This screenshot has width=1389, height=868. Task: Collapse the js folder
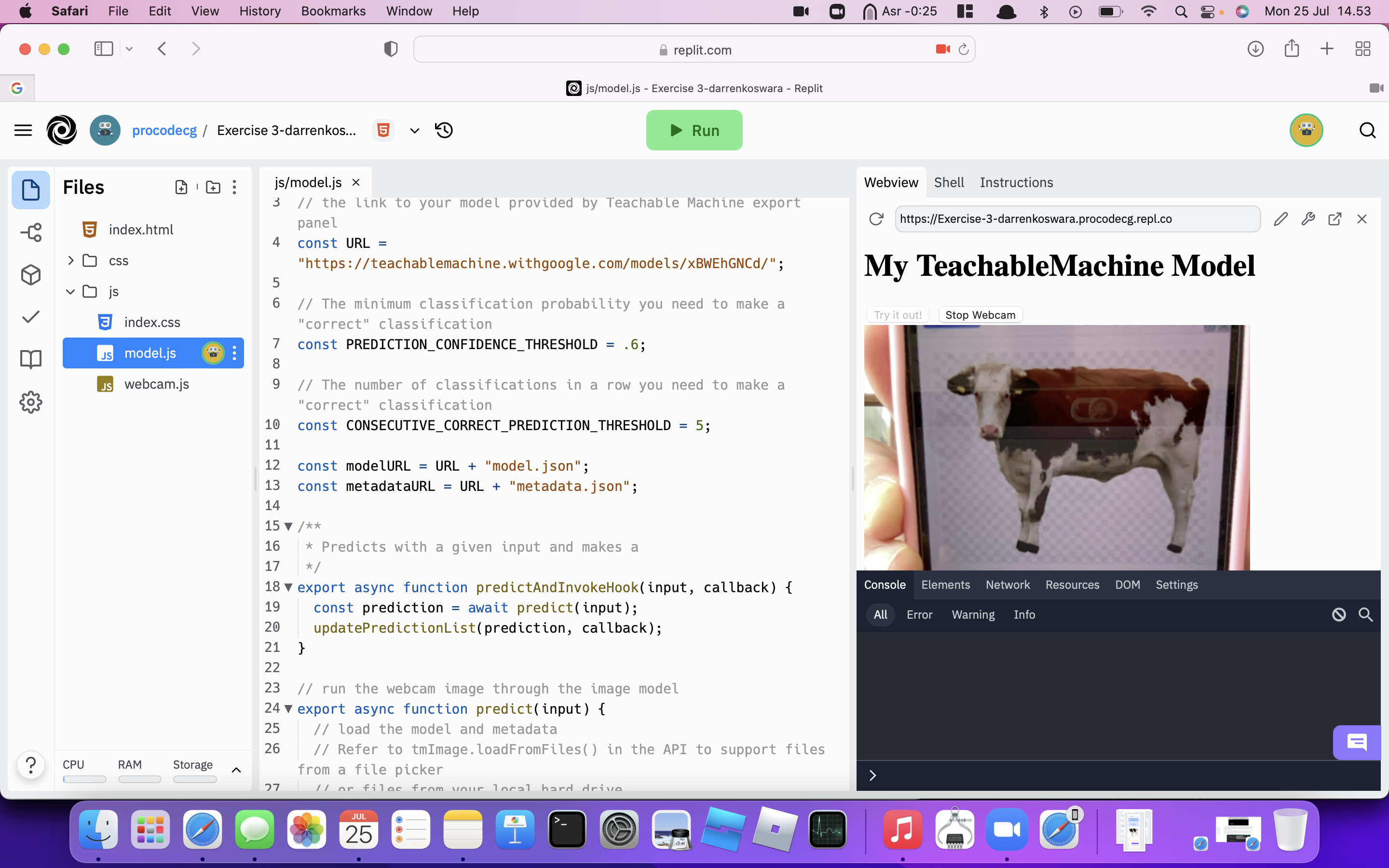pos(70,292)
